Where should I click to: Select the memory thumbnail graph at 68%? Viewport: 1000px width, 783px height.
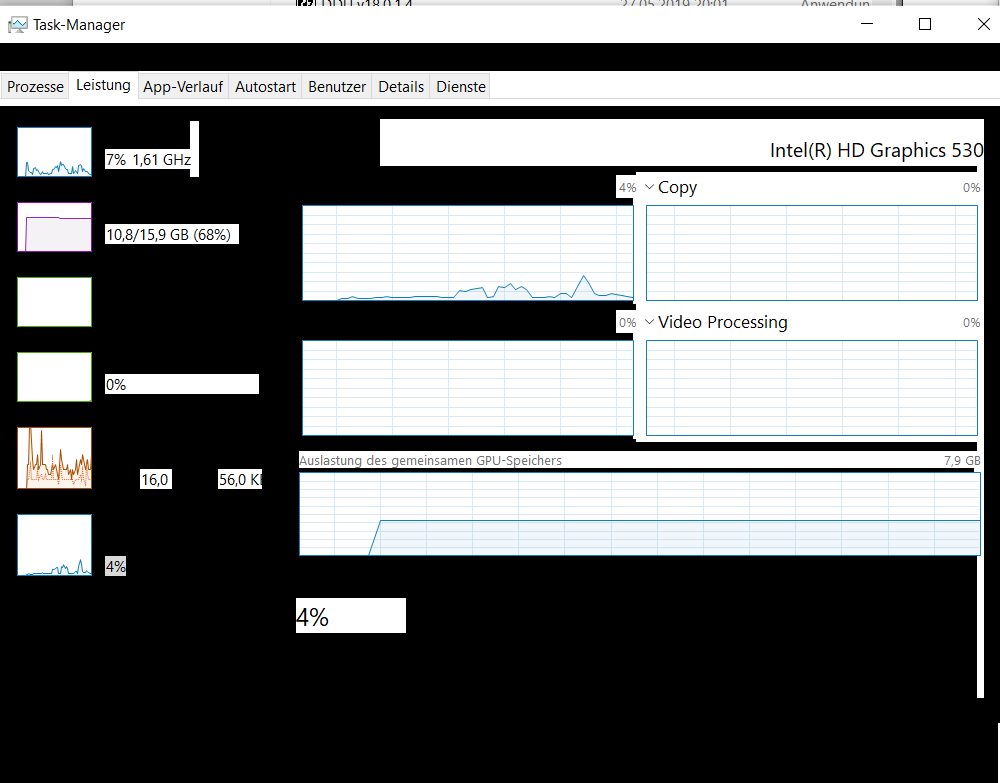[x=54, y=227]
